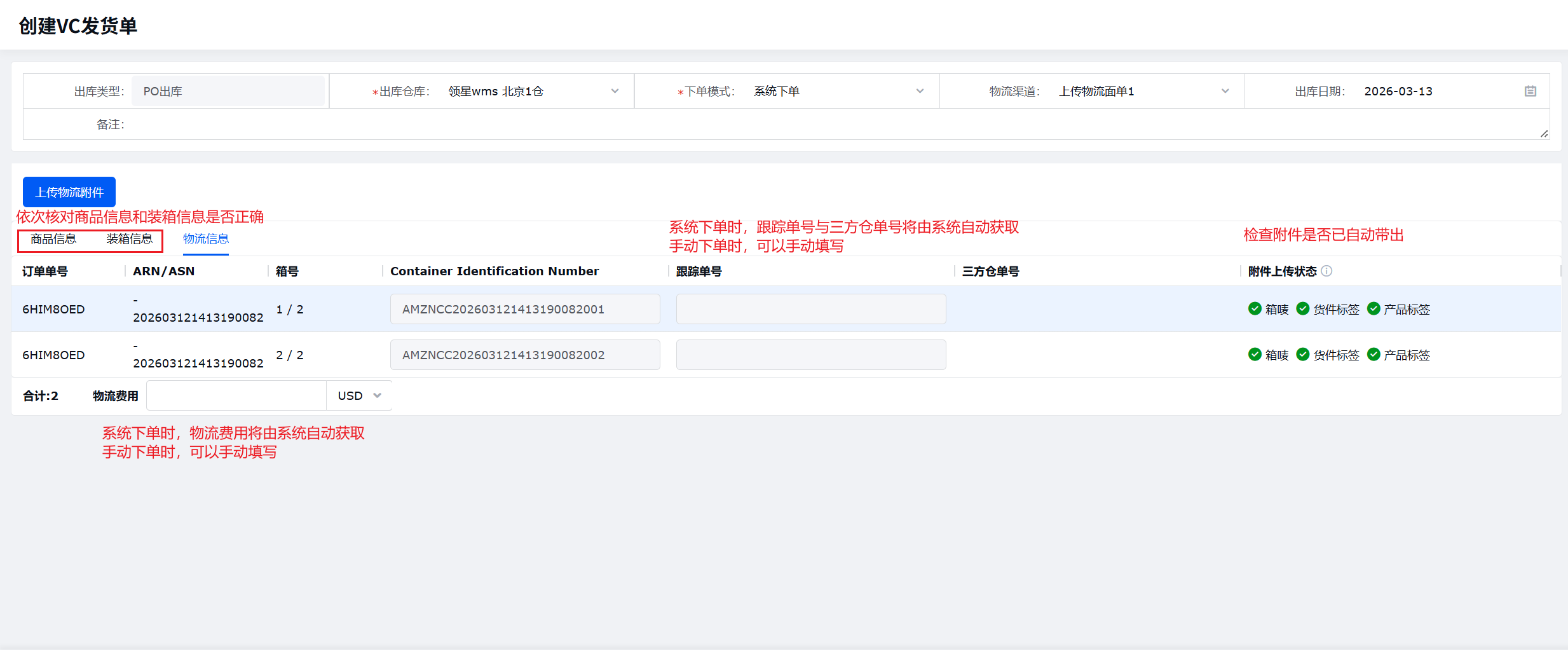
Task: Select the 物流信息 tab
Action: tap(206, 239)
